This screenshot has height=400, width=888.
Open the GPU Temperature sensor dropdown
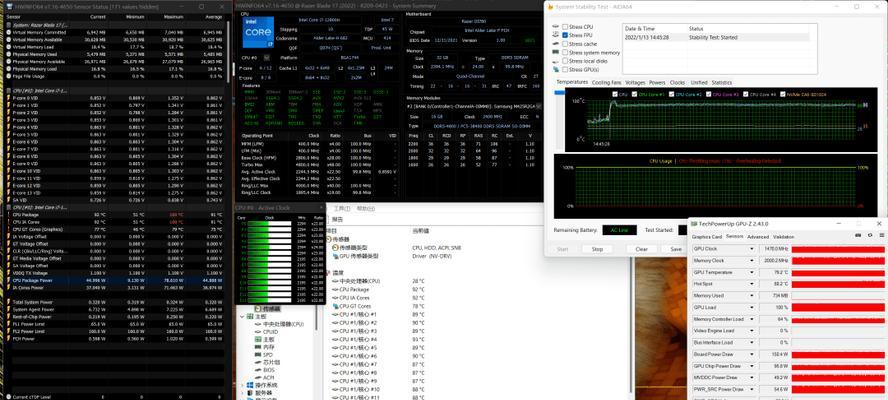click(x=752, y=273)
